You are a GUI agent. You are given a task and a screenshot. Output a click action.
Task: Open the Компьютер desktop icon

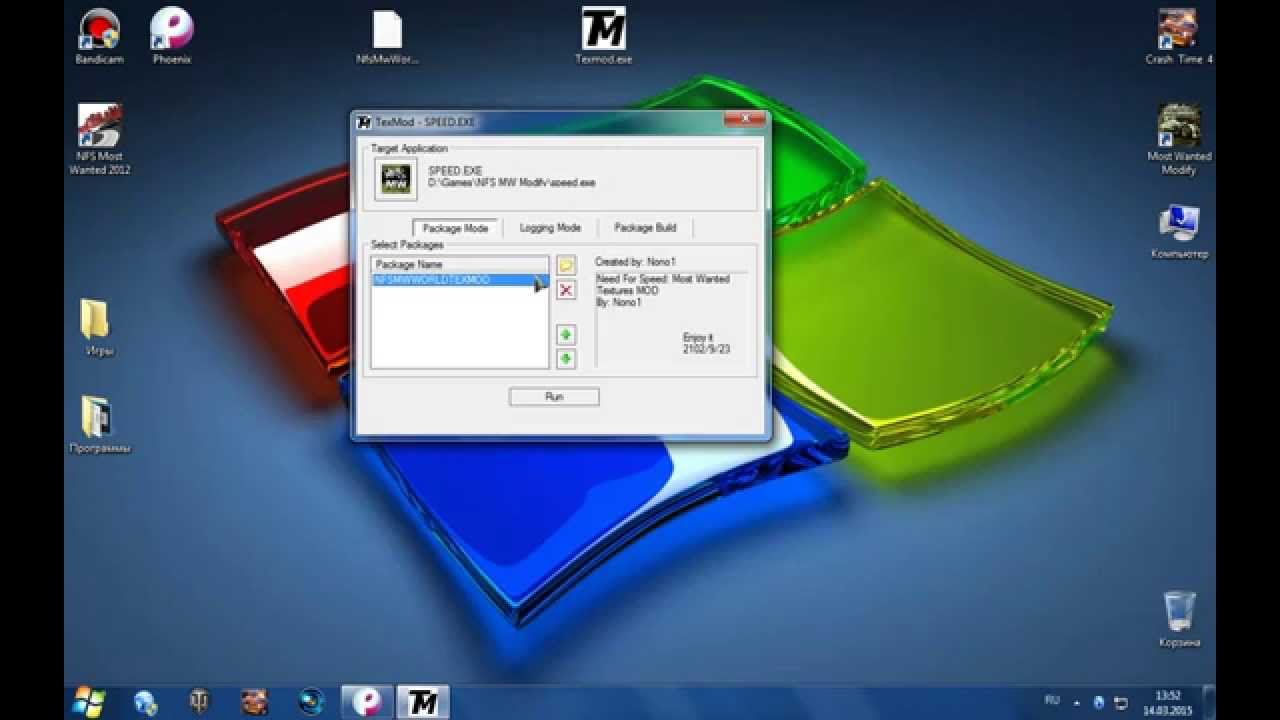(x=1179, y=232)
